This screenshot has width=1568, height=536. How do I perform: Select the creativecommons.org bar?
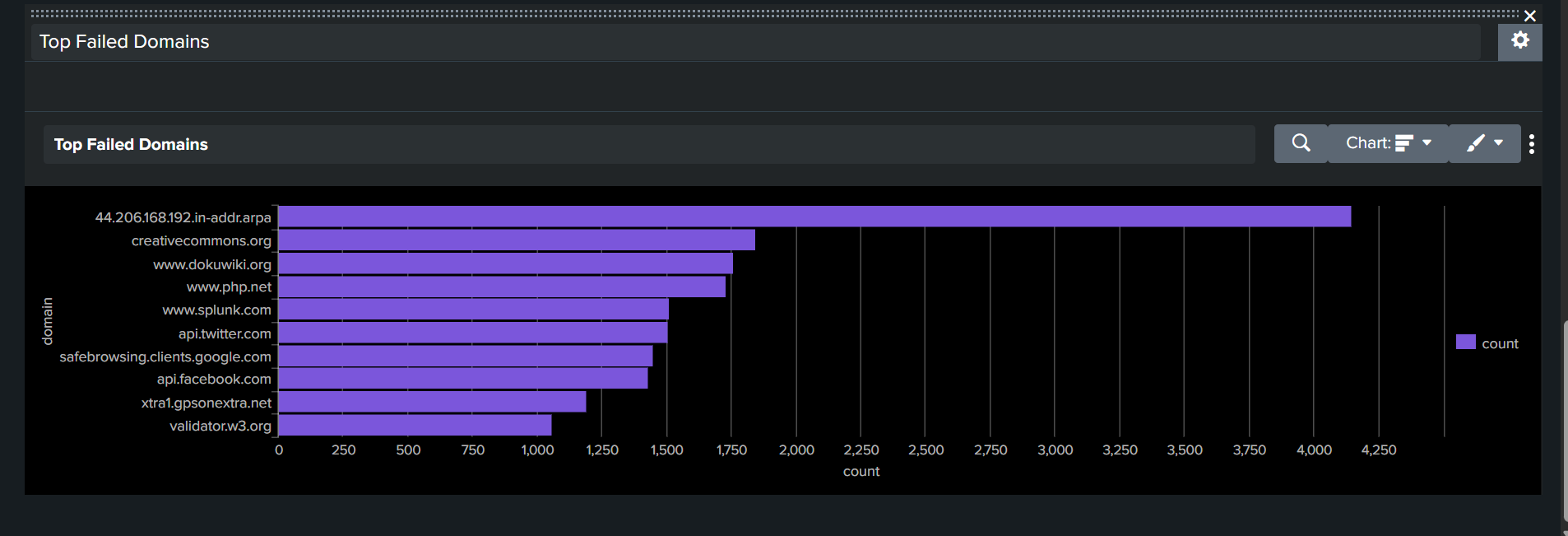[x=517, y=240]
